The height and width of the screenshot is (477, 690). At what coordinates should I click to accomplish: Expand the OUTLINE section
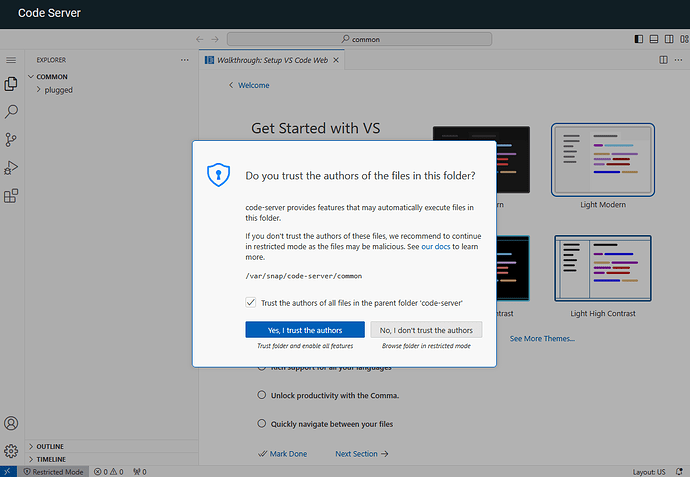pos(50,446)
